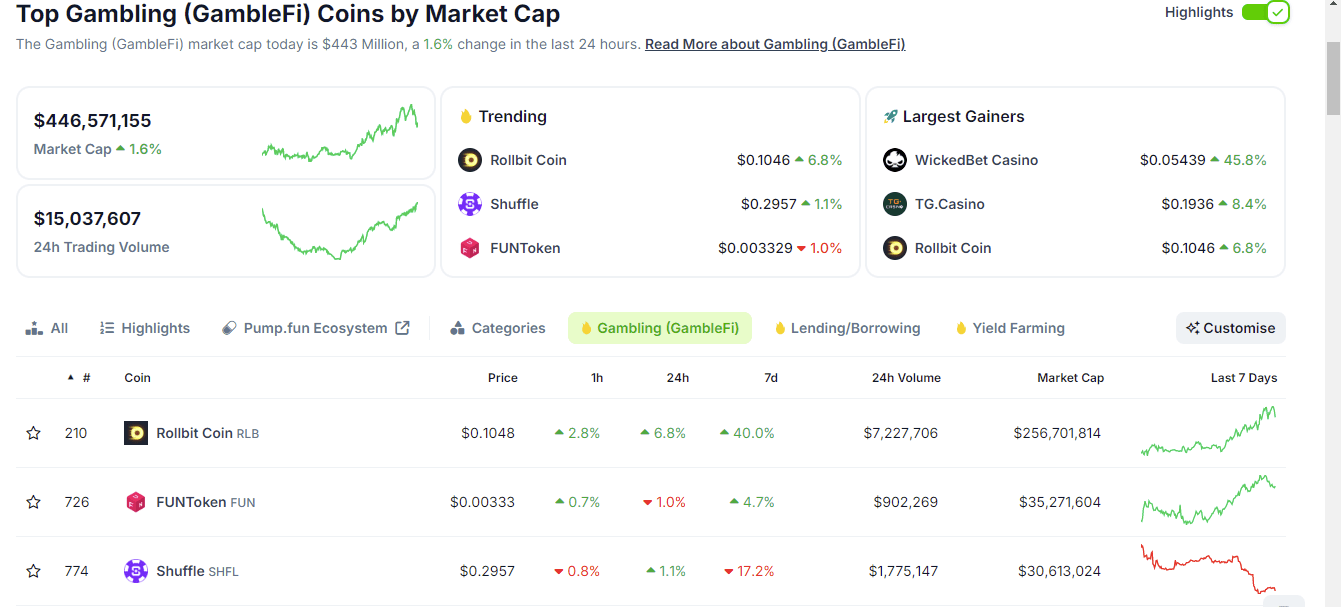Open WickedBet Casino in Largest Gainers
Screen dimensions: 1341x607
click(x=976, y=160)
